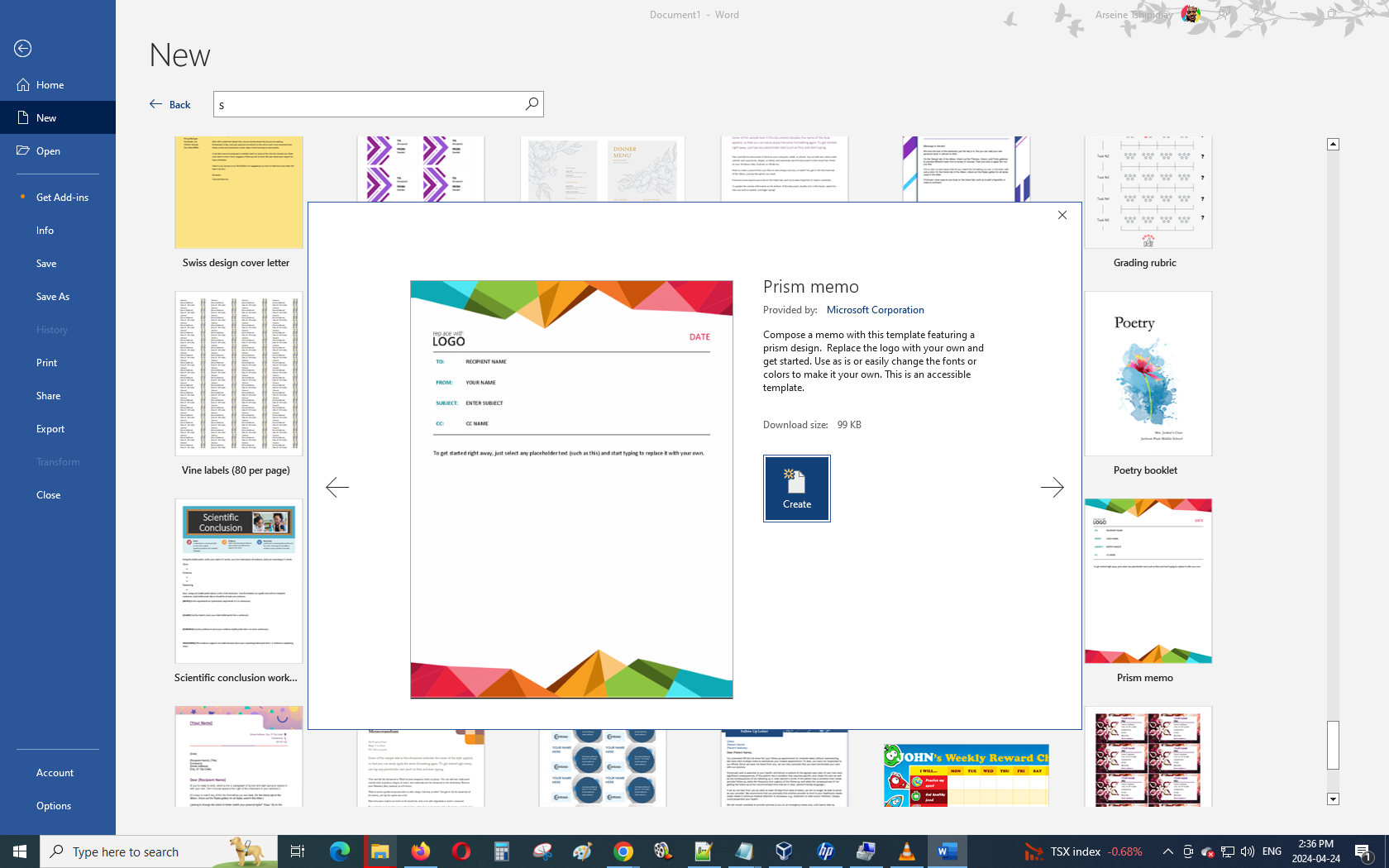Click the back arrow circle icon
Screen dimensions: 1389x868
pyautogui.click(x=23, y=49)
